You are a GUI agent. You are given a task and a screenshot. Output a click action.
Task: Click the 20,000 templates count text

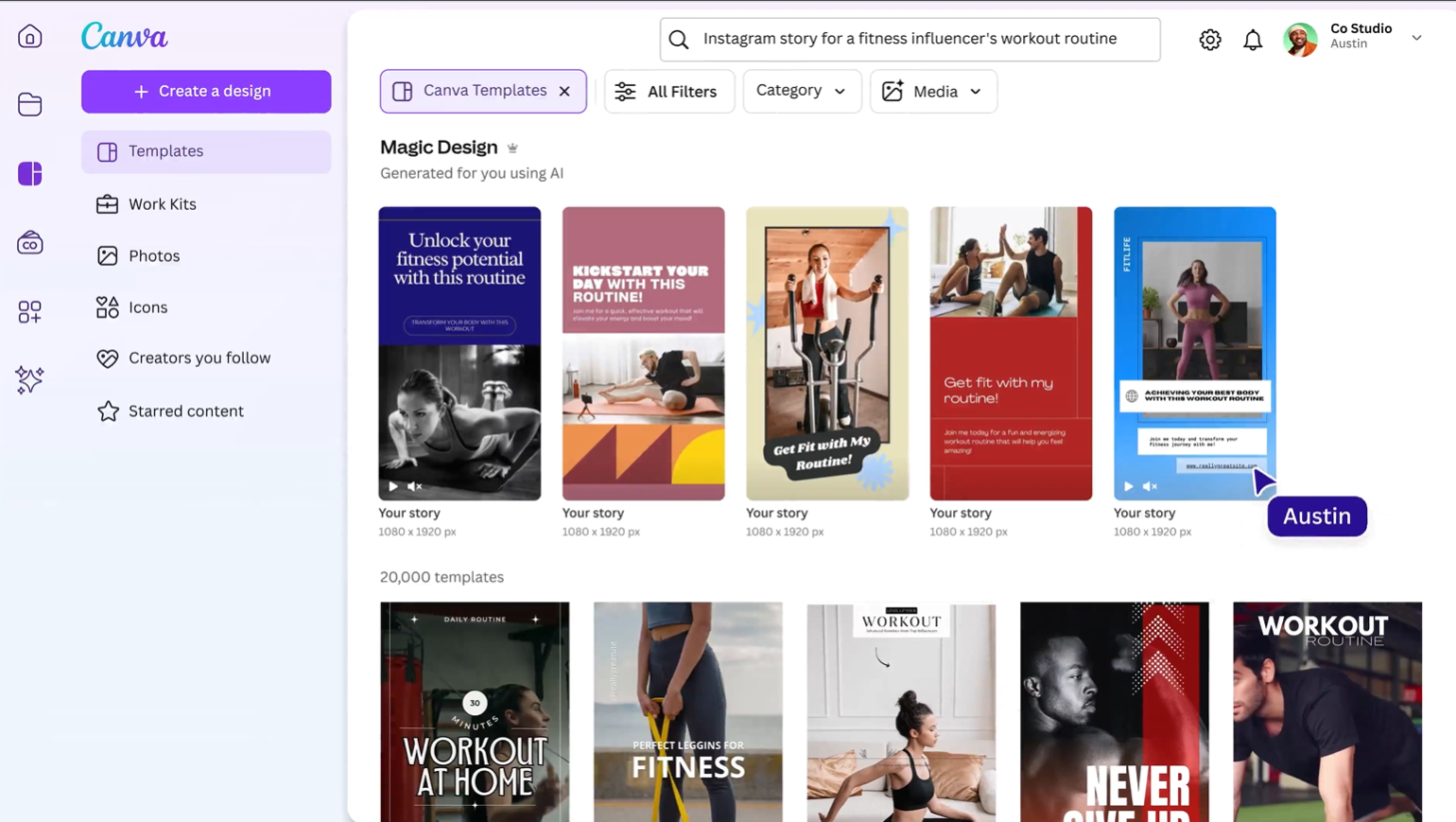tap(442, 577)
